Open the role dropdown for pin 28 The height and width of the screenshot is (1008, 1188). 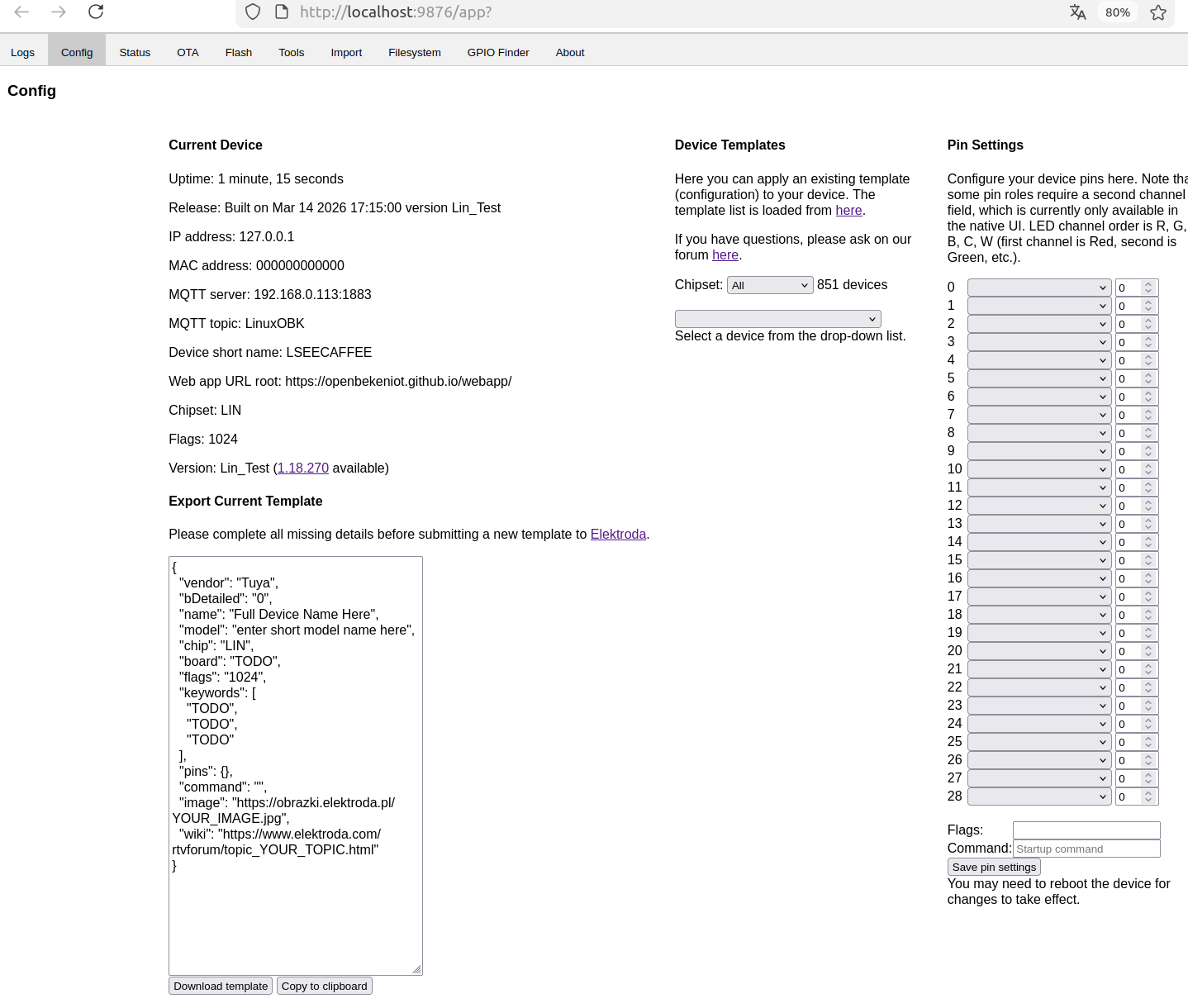point(1038,796)
